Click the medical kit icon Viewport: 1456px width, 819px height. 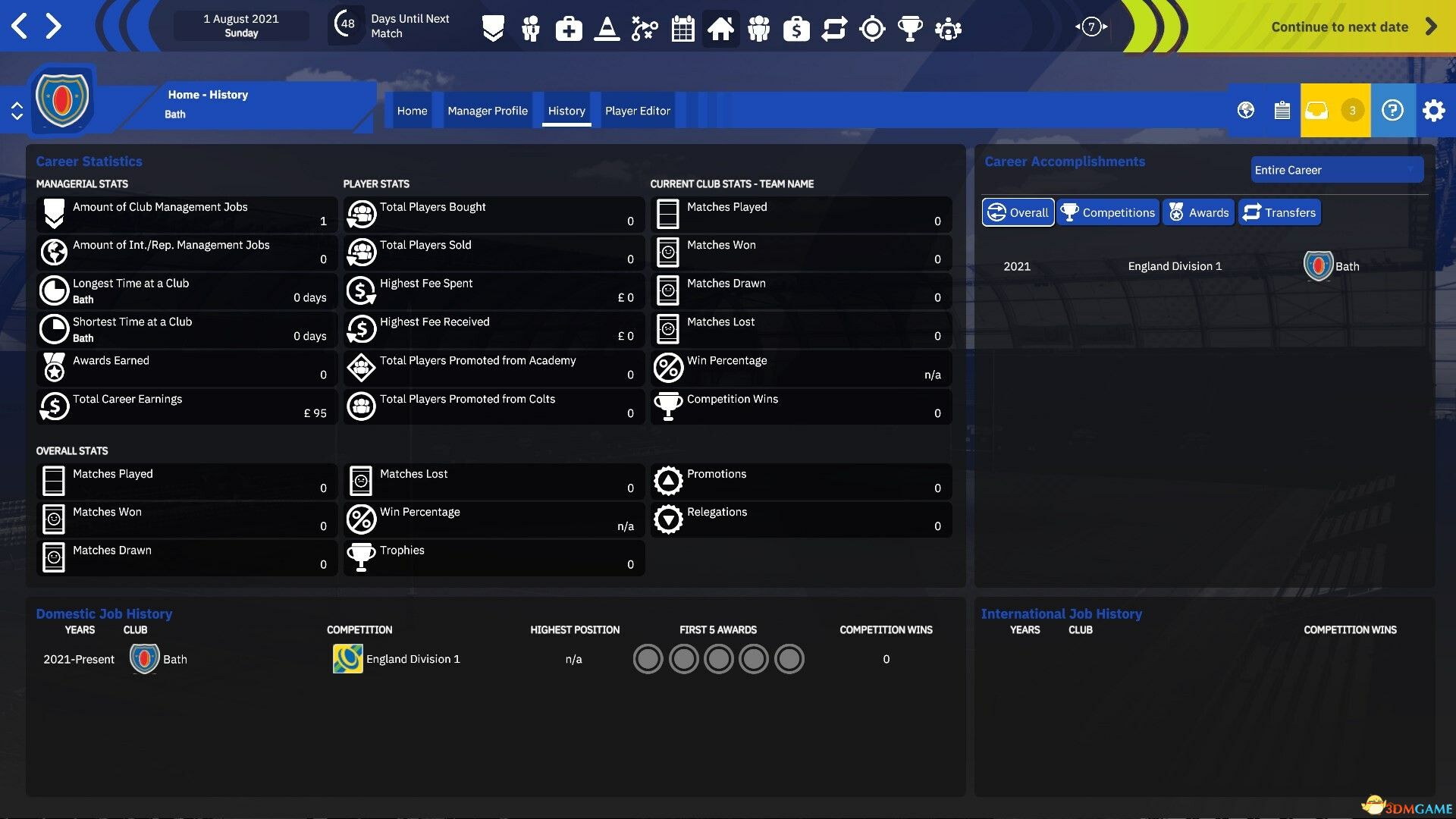(x=569, y=29)
